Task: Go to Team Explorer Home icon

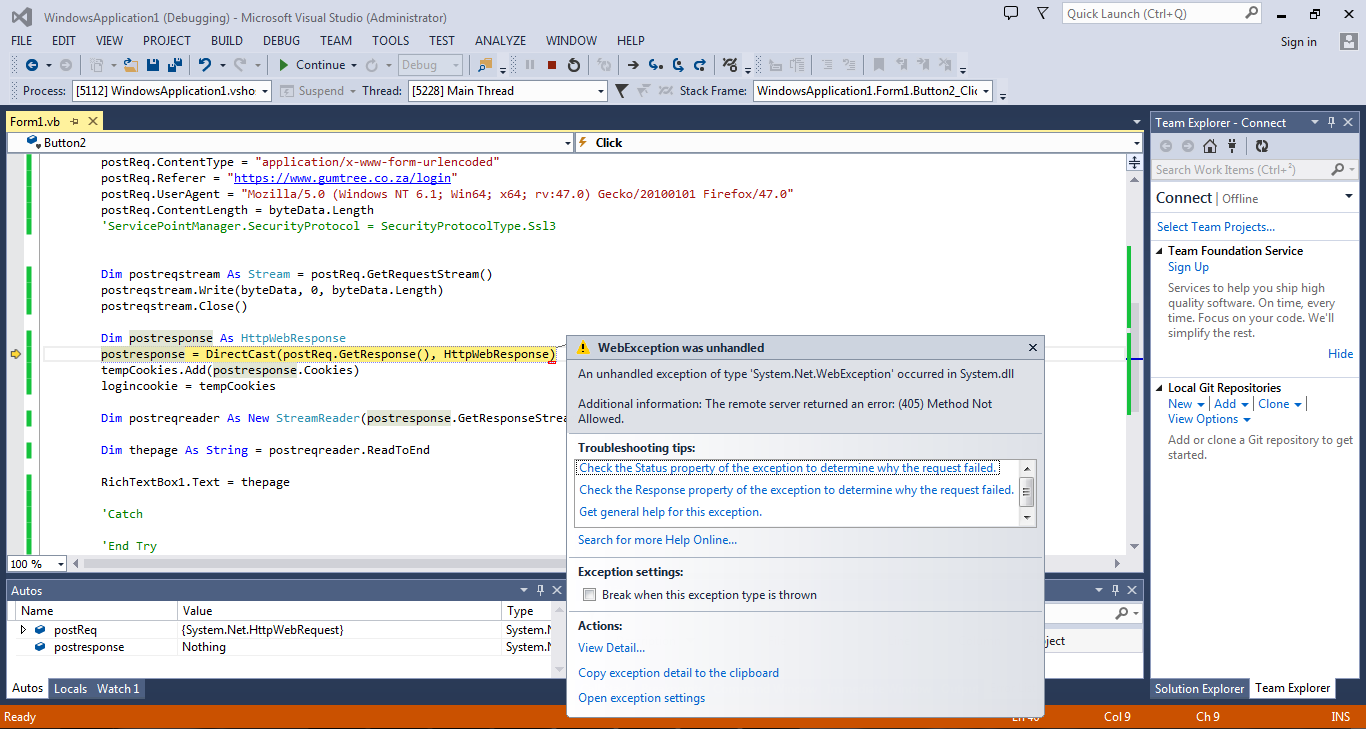Action: click(x=1209, y=146)
